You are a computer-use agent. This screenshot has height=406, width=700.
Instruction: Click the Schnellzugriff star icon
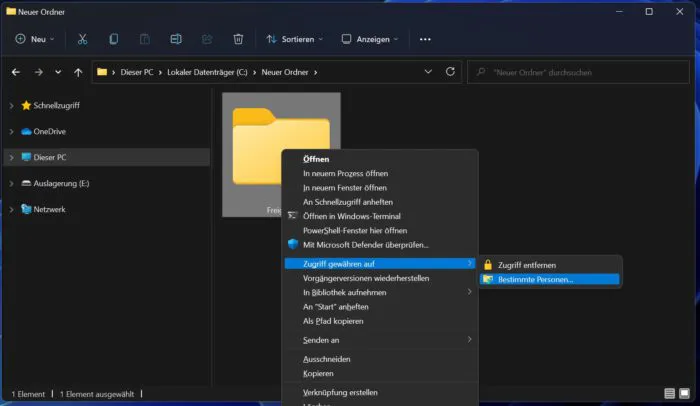click(26, 105)
